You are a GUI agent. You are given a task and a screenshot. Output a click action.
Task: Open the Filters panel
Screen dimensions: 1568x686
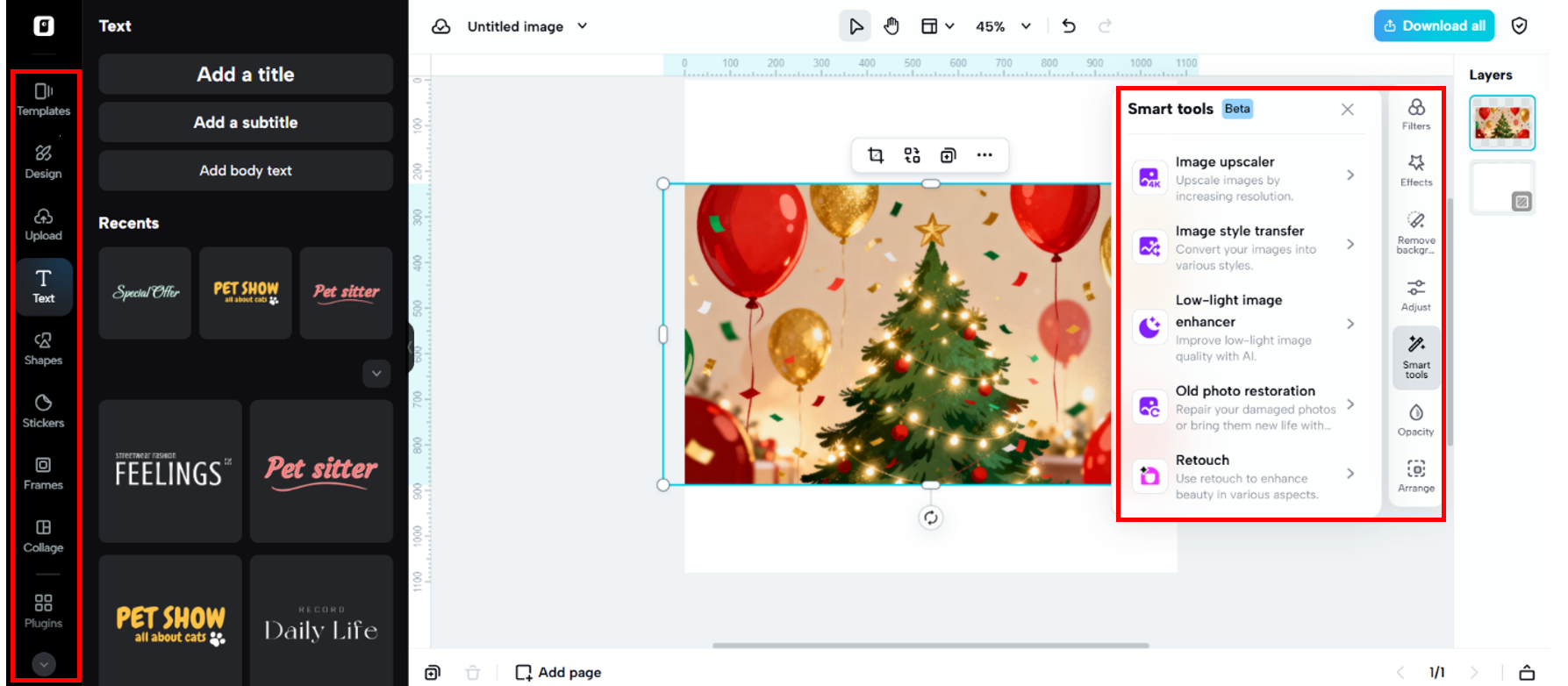pos(1416,114)
